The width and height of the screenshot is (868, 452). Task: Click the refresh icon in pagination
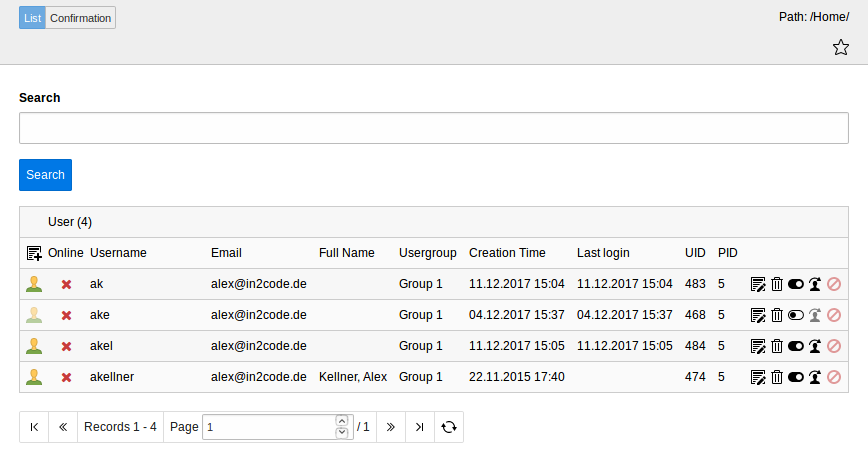[x=449, y=427]
